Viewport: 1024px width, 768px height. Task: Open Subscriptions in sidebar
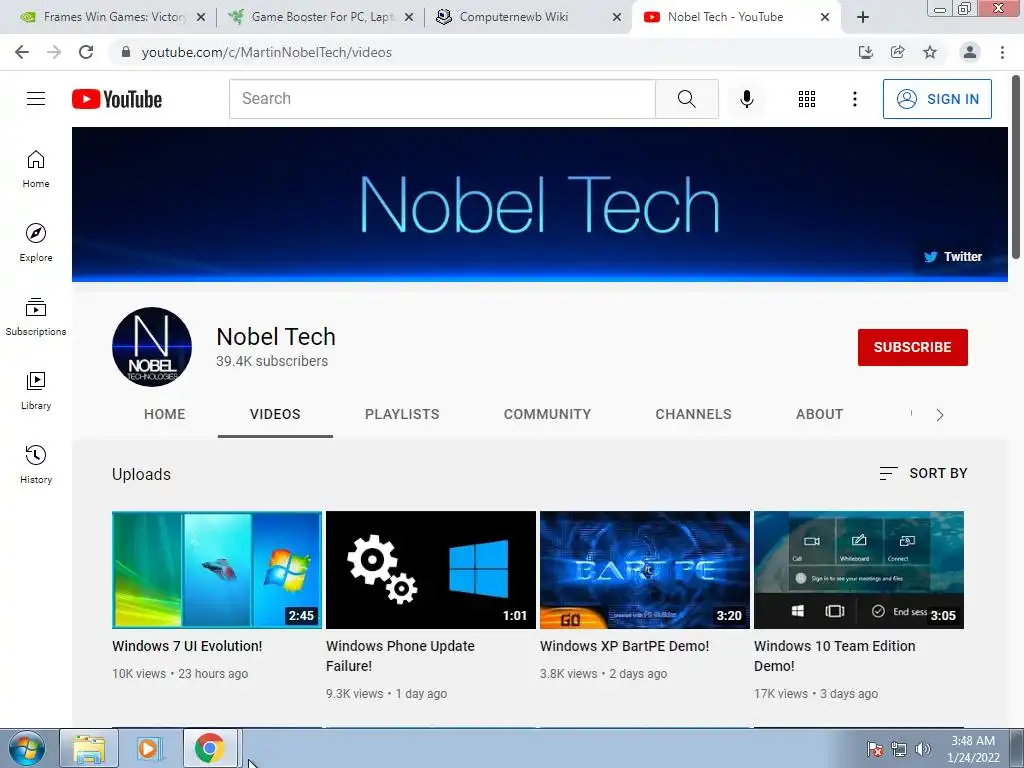pyautogui.click(x=36, y=317)
